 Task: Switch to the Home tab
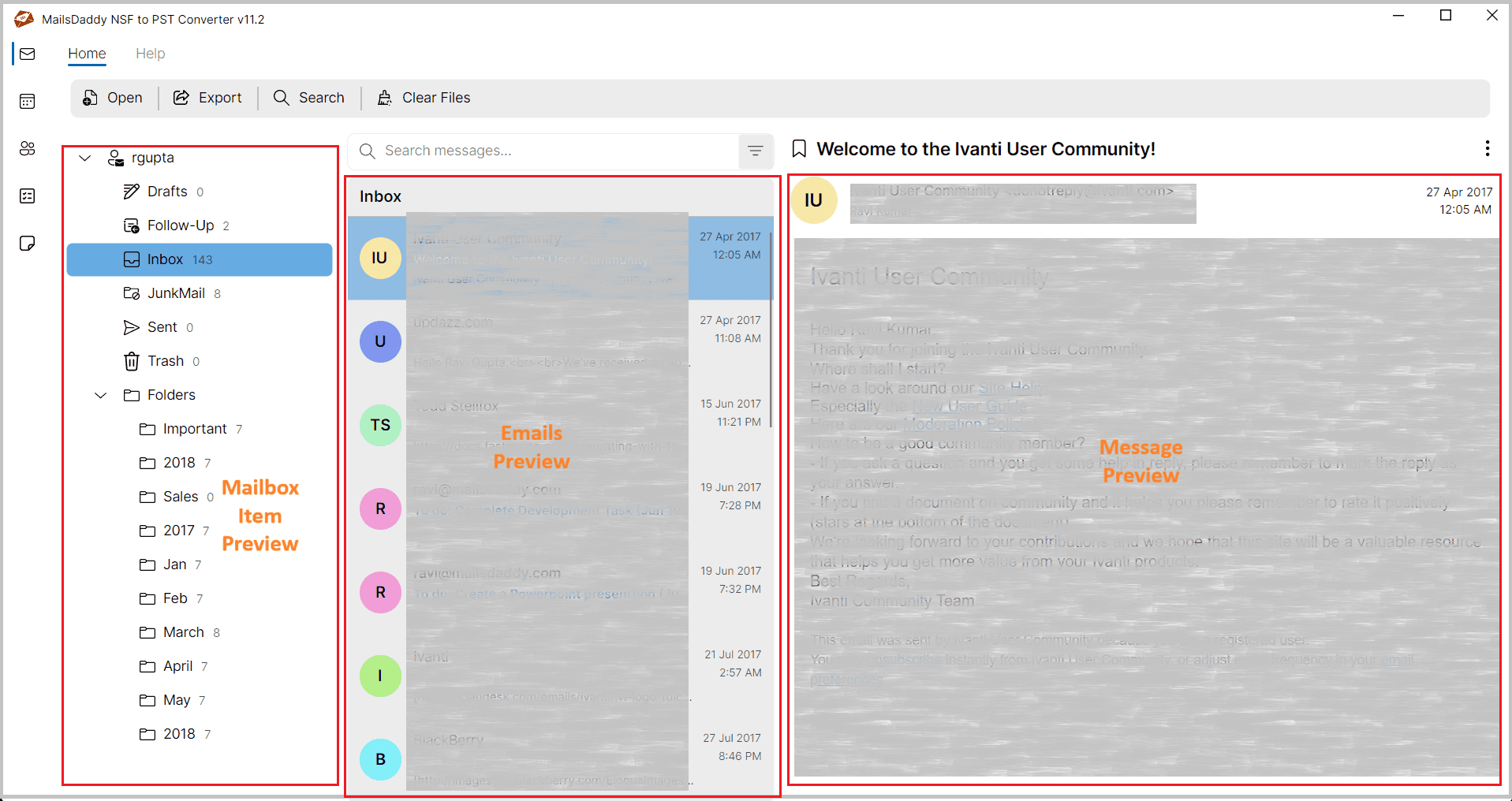click(87, 54)
